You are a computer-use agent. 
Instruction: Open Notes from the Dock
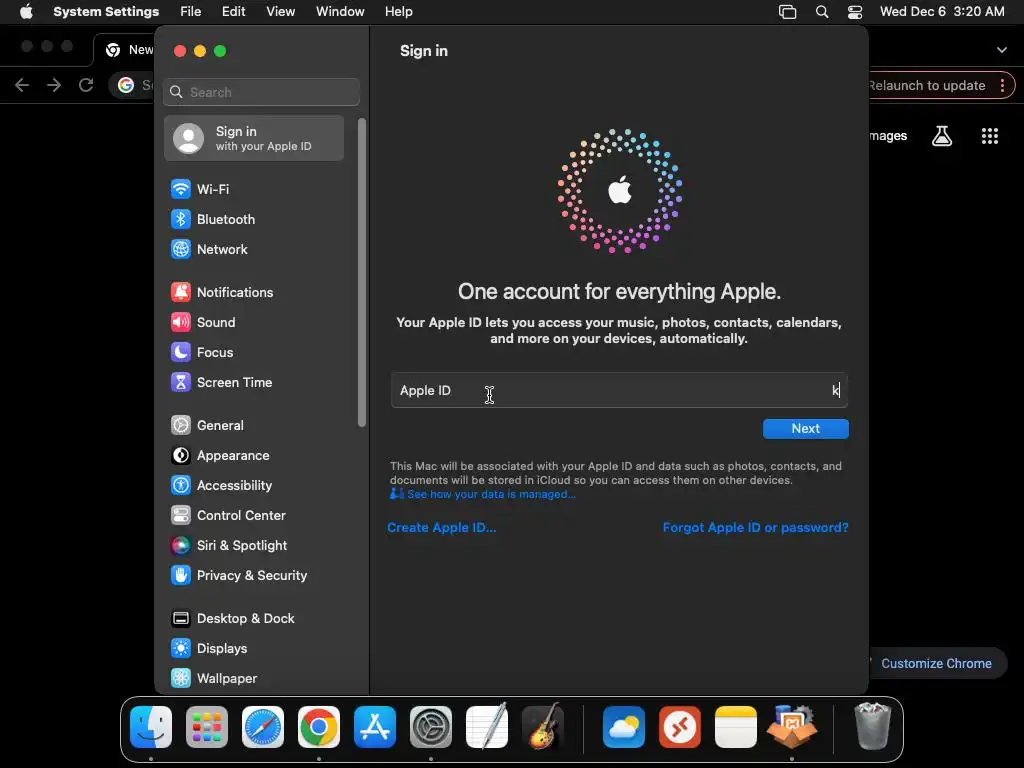click(736, 727)
